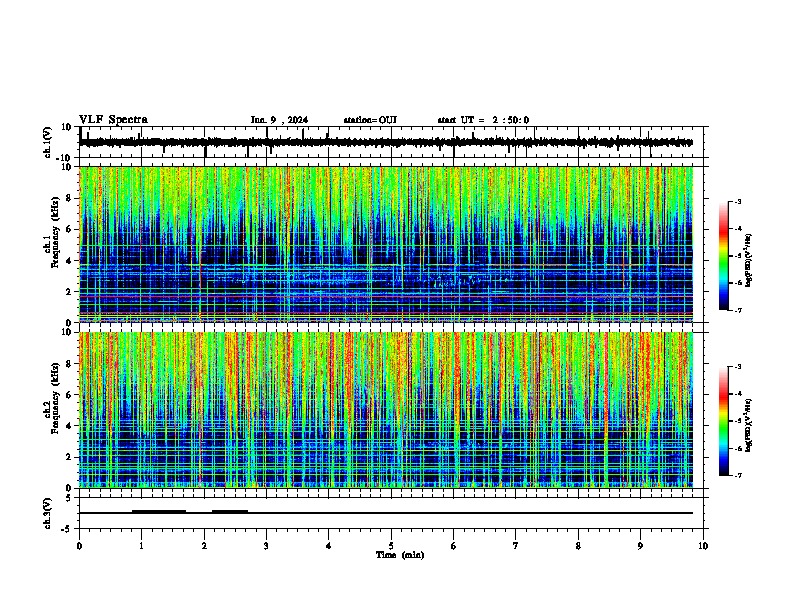
Task: Click the time axis tick label "3"
Action: pos(266,546)
